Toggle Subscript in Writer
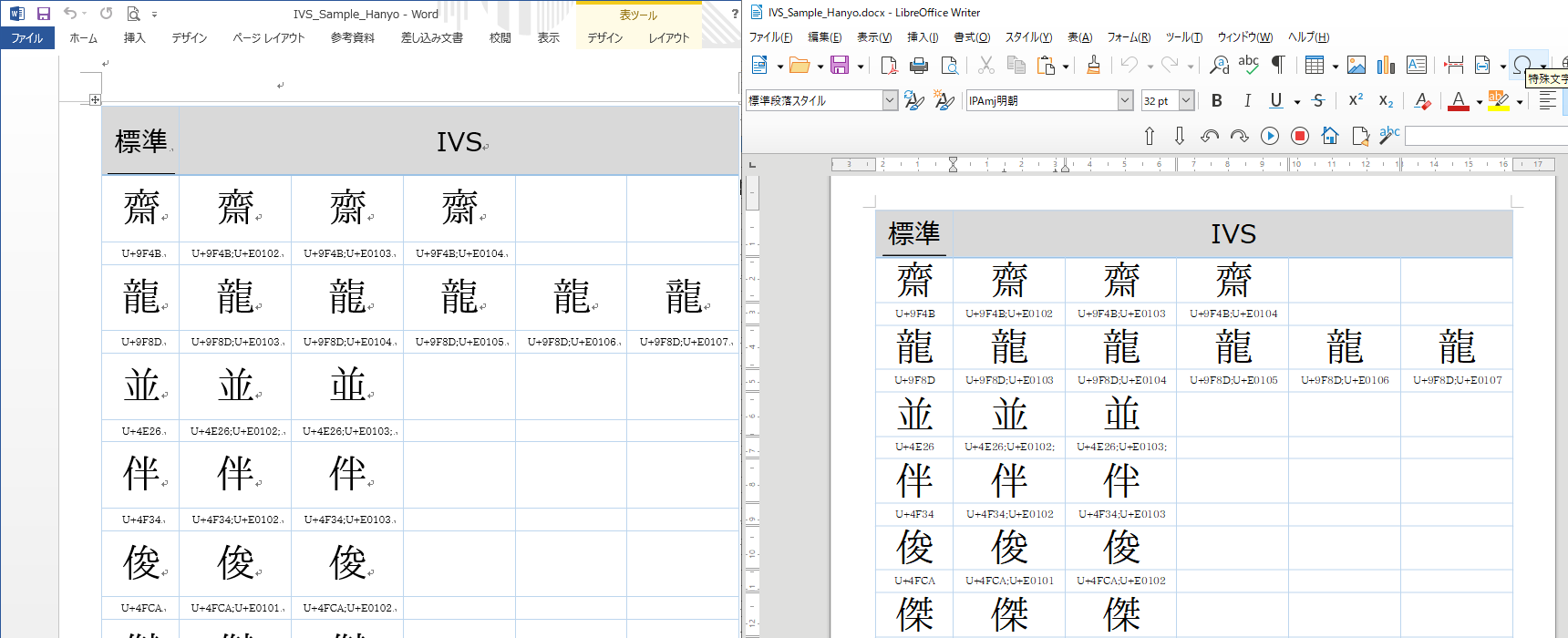Viewport: 1568px width, 638px height. 1386,100
